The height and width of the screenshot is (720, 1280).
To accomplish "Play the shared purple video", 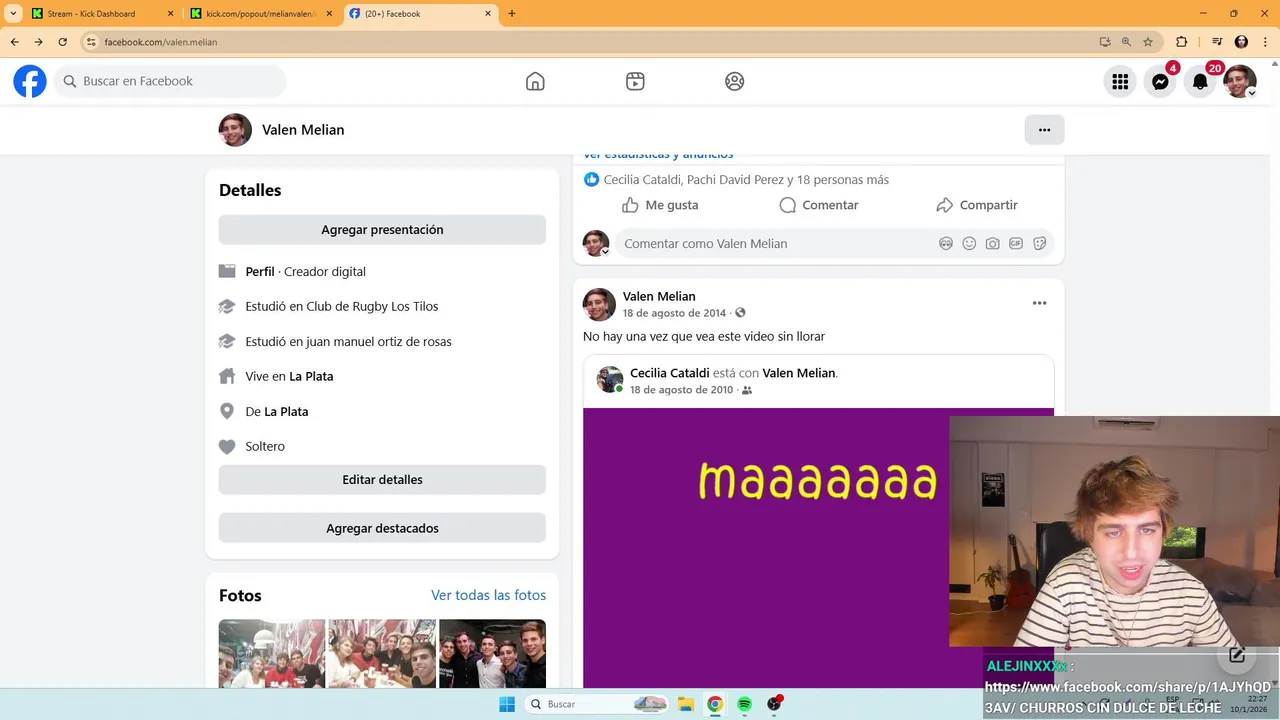I will click(818, 548).
